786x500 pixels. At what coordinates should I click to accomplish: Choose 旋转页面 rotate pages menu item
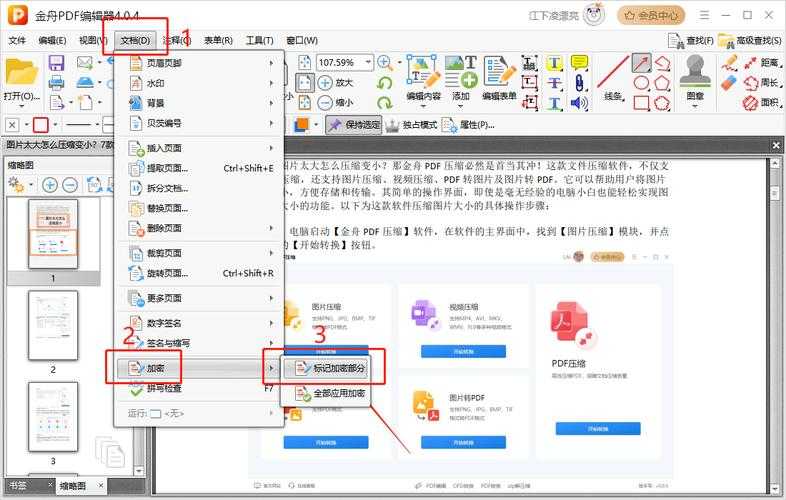pos(200,273)
